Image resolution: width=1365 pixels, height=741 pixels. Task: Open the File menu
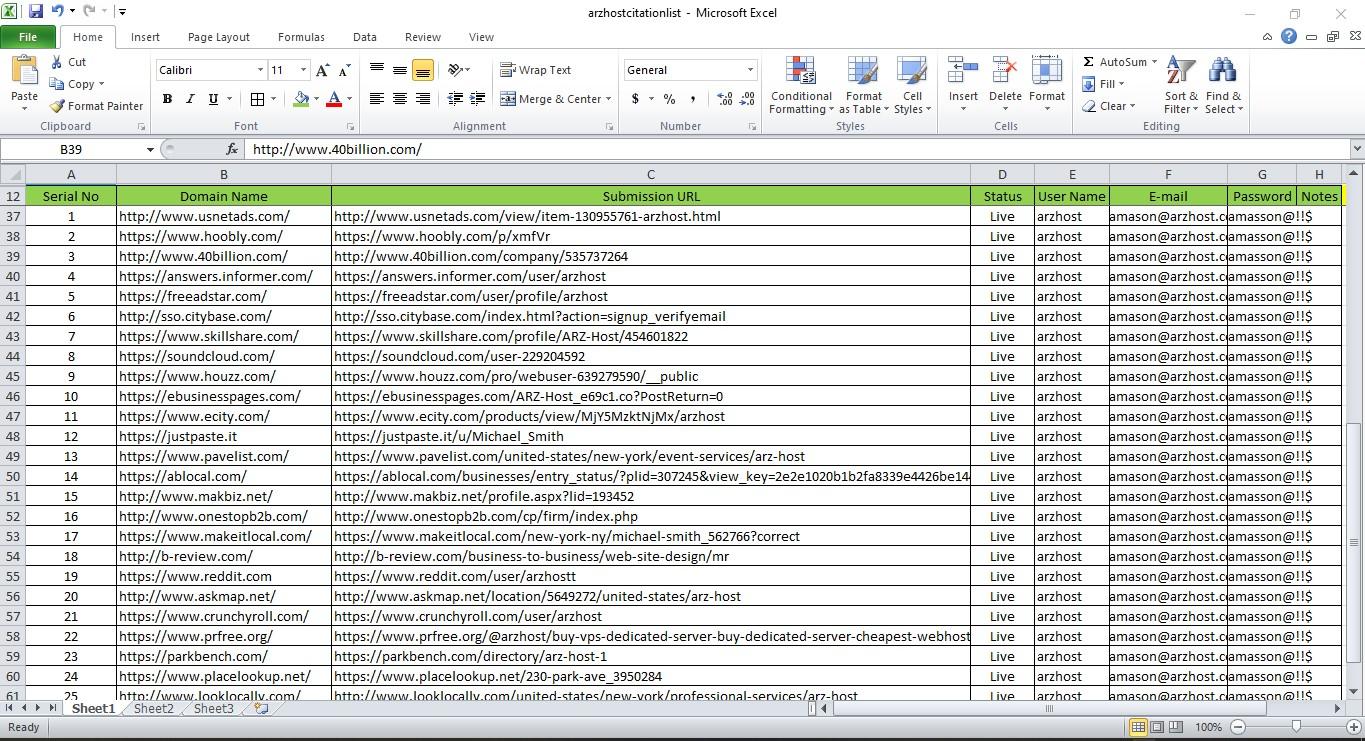[x=28, y=36]
